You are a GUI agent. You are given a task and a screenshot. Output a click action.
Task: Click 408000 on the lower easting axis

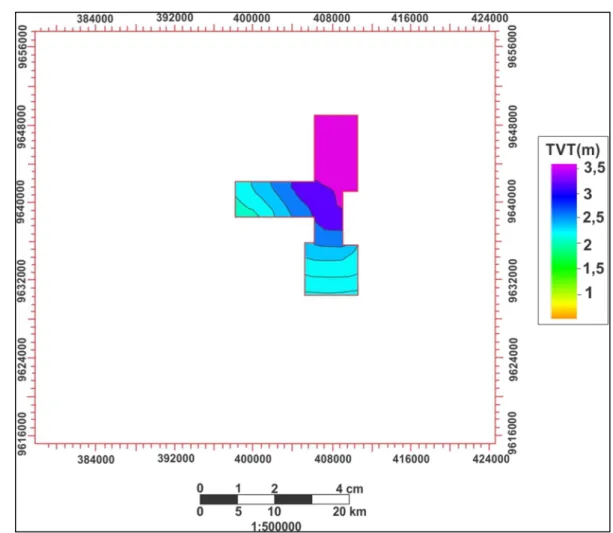click(x=333, y=459)
